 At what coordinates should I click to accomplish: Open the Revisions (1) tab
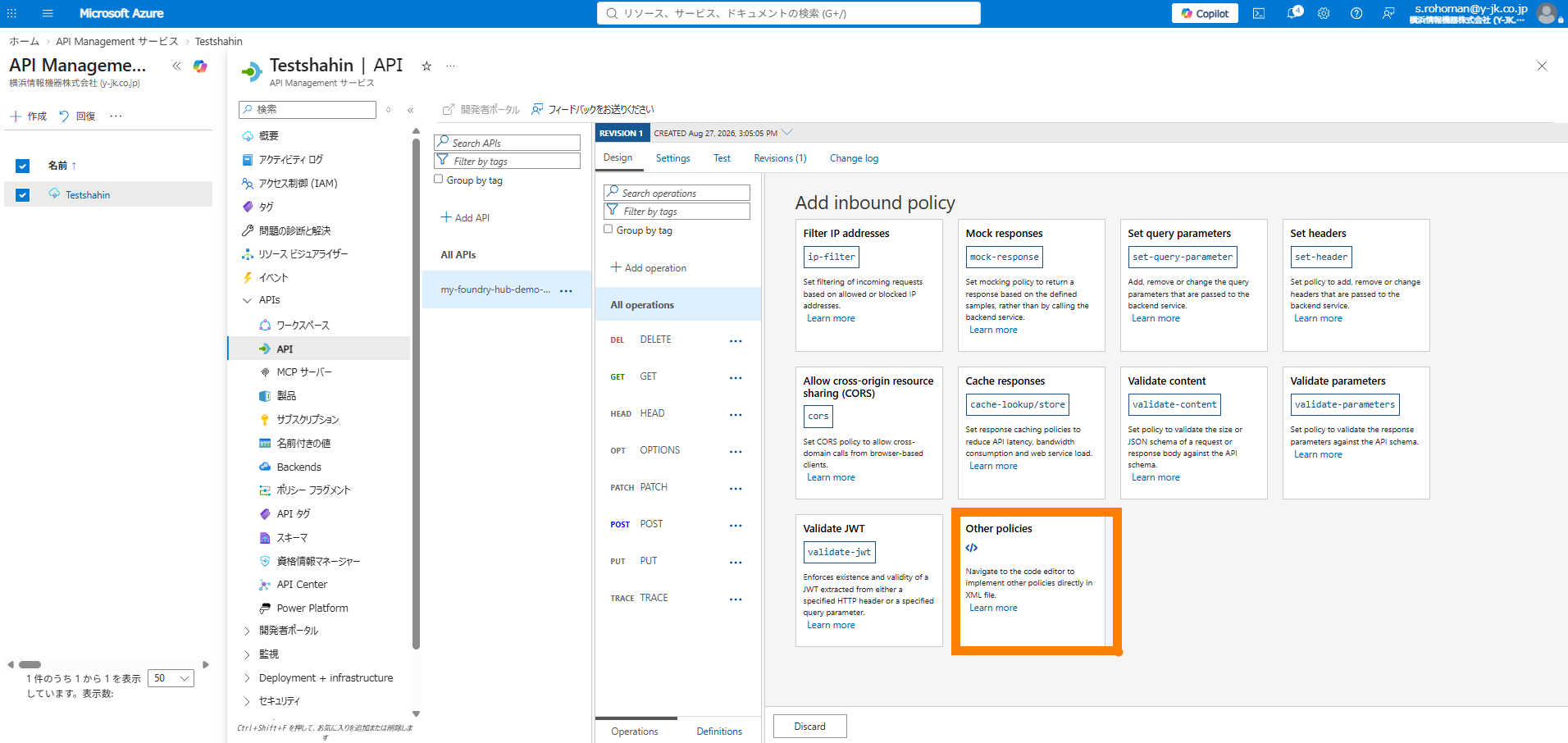[780, 159]
